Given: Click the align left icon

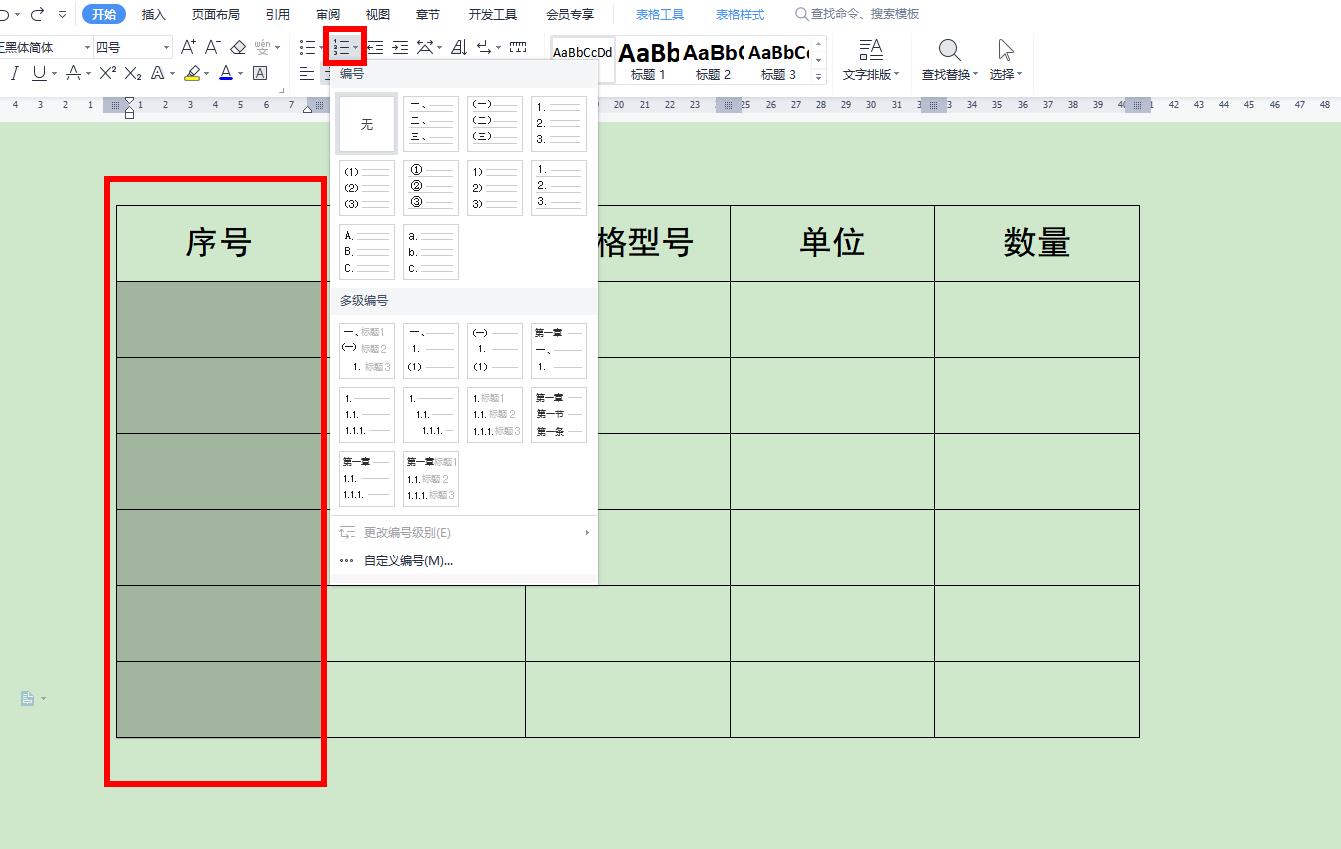Looking at the screenshot, I should (x=307, y=73).
